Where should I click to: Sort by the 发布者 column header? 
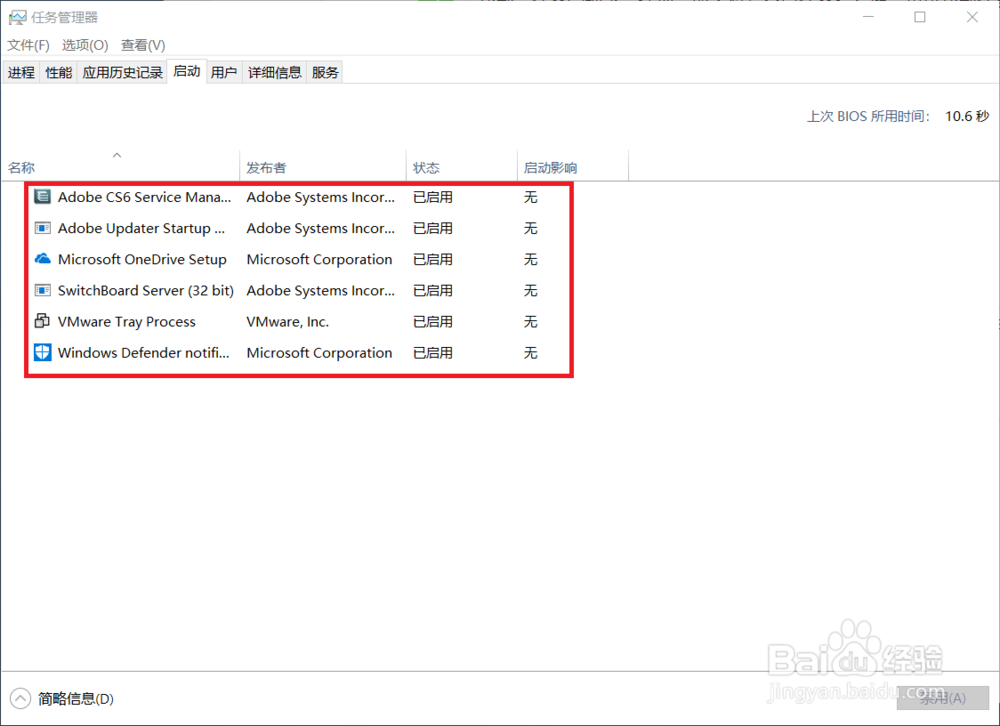coord(323,167)
